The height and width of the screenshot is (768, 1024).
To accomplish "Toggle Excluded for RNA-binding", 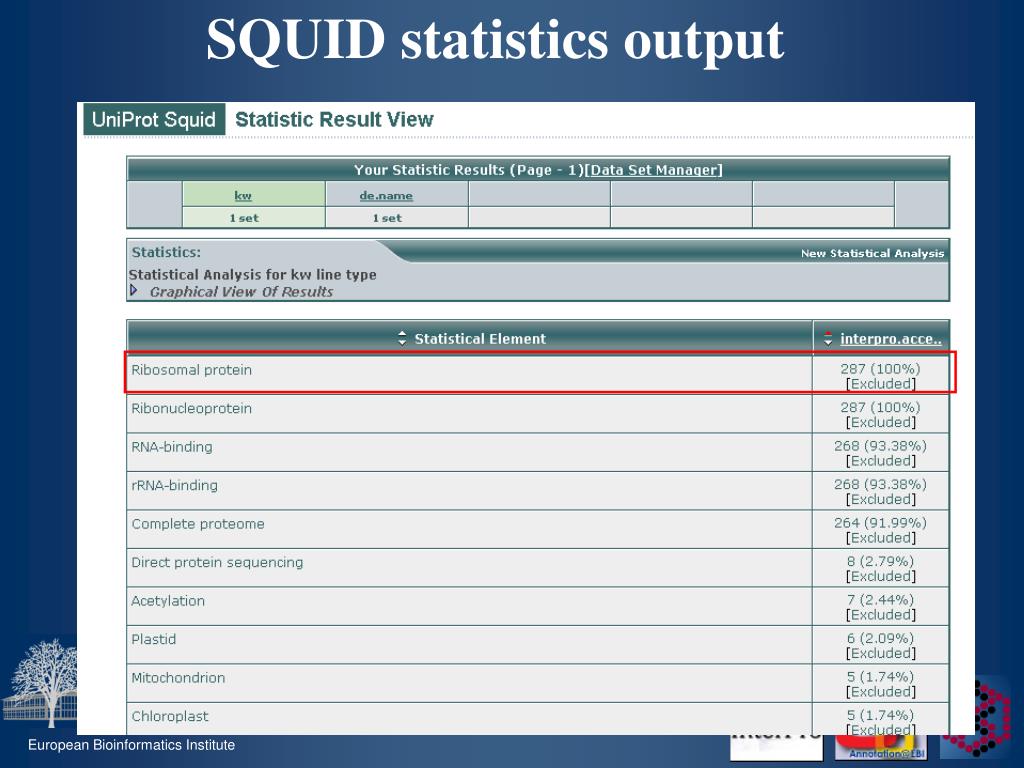I will 881,461.
